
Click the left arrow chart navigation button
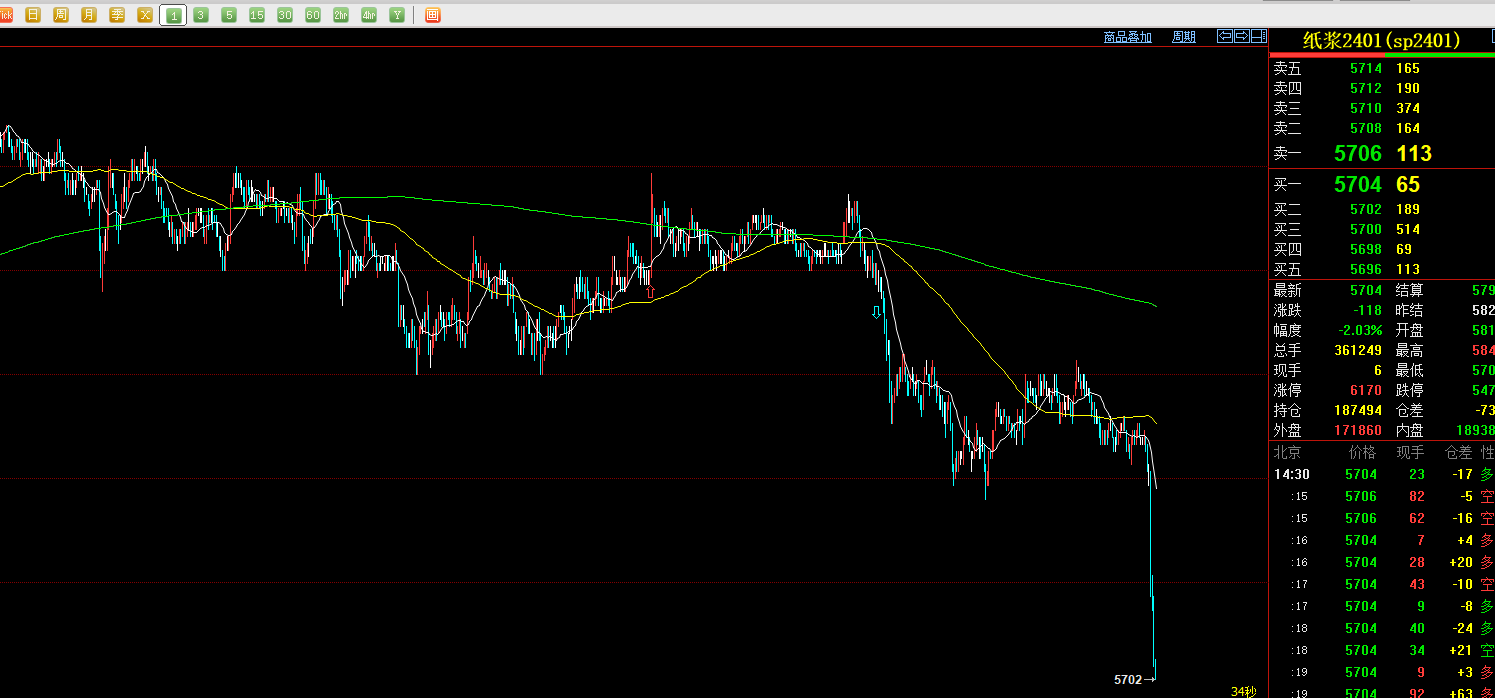pos(1224,36)
